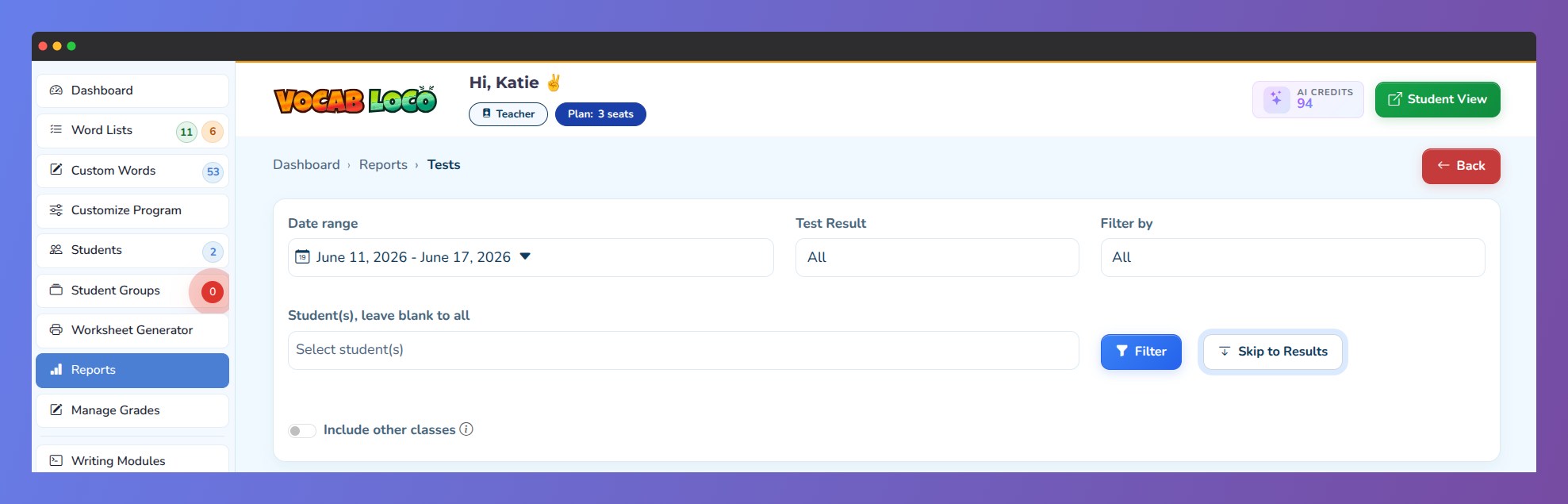Click the red Back button
Viewport: 1568px width, 504px height.
pyautogui.click(x=1461, y=166)
